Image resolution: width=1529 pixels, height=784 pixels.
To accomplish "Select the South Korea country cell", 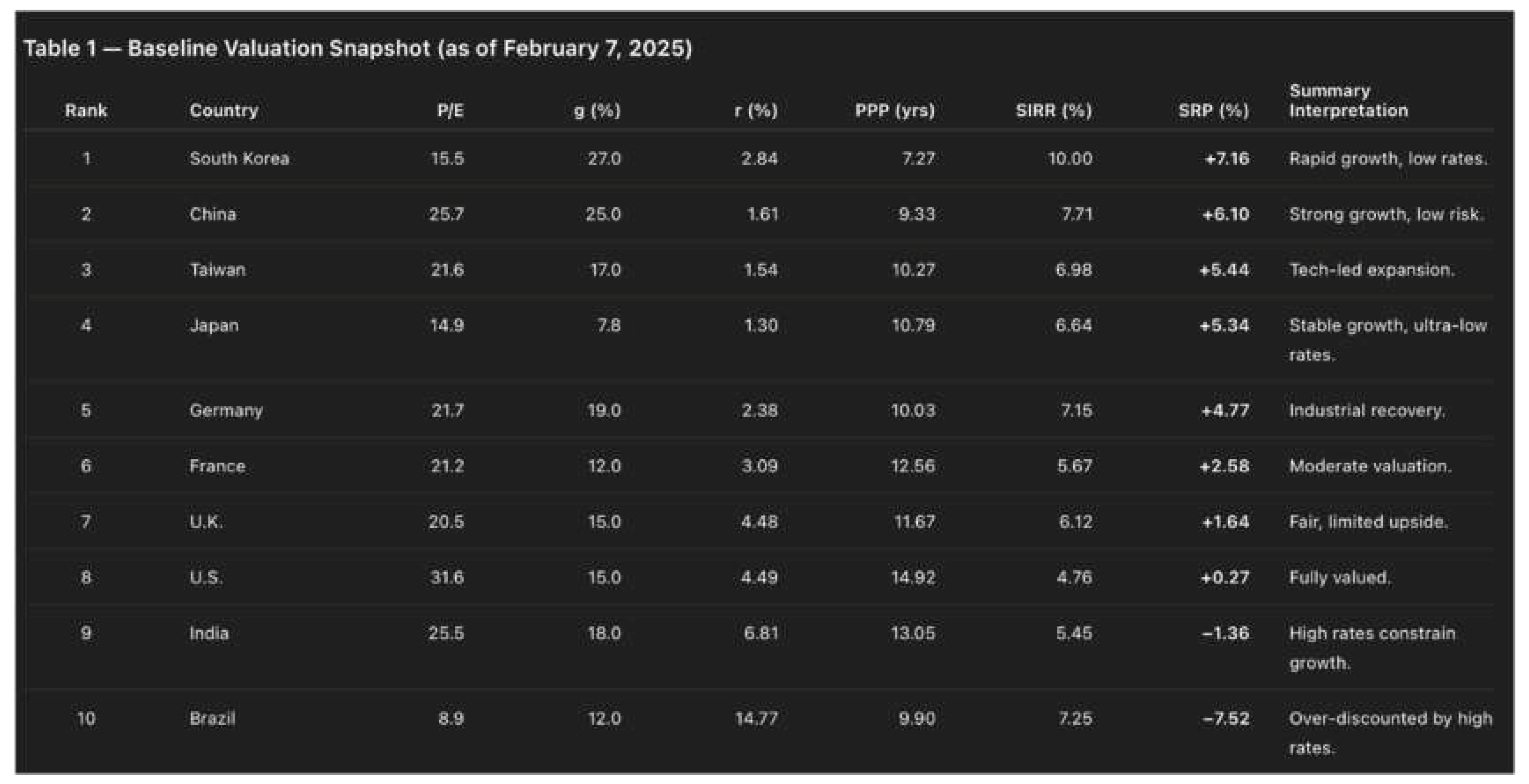I will pyautogui.click(x=239, y=158).
